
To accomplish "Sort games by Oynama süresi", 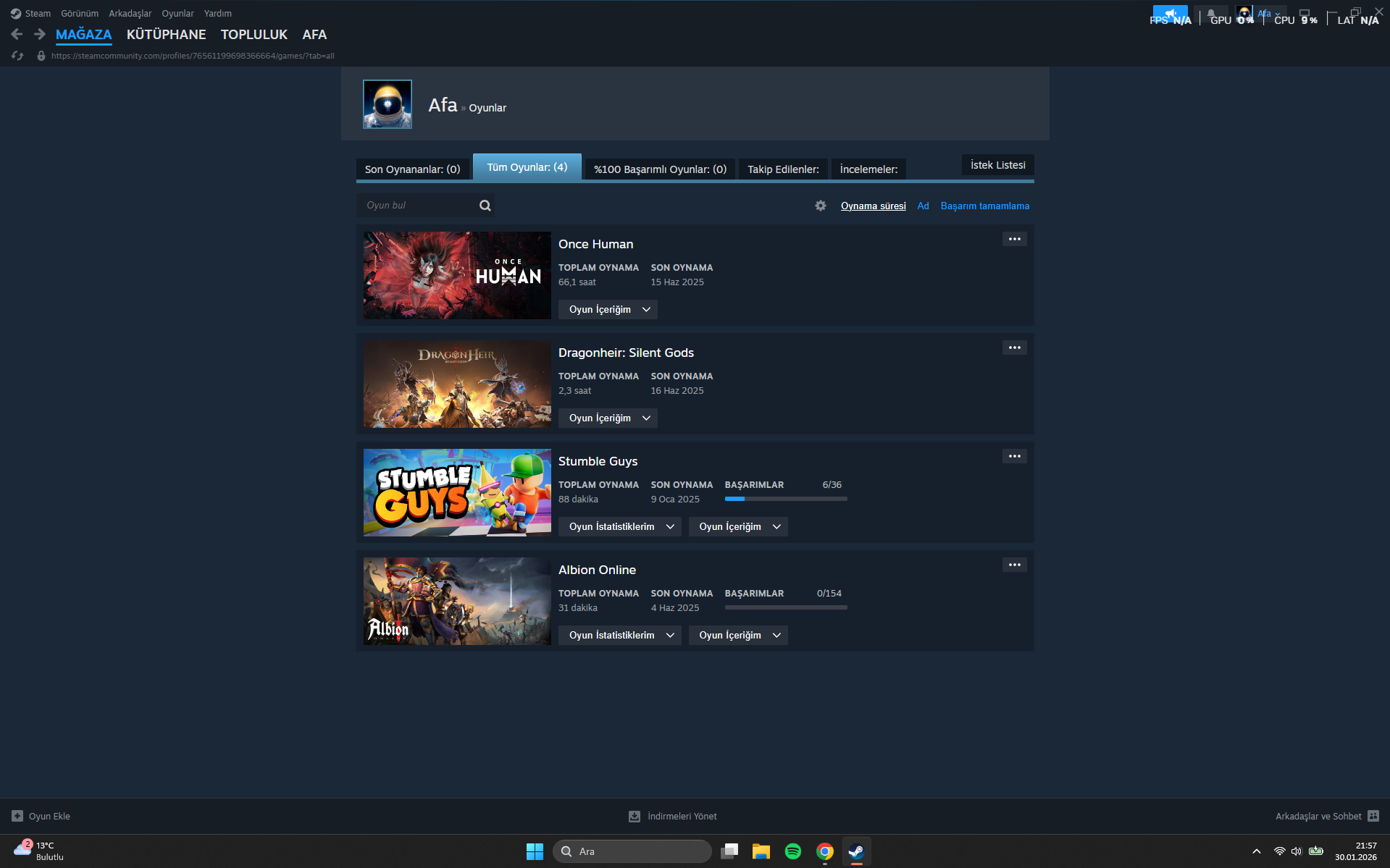I will tap(874, 206).
